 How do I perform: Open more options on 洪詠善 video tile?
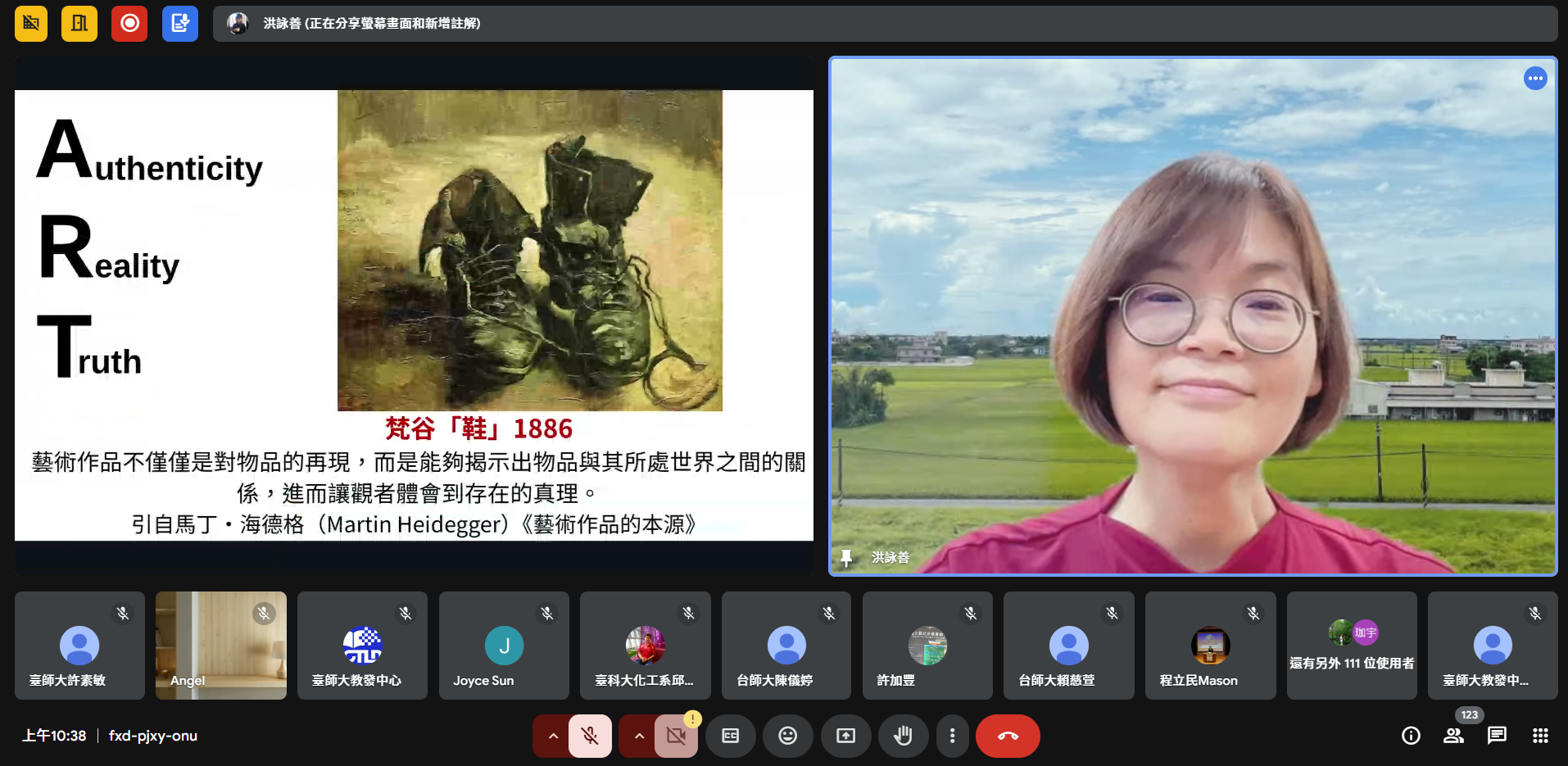[1534, 79]
